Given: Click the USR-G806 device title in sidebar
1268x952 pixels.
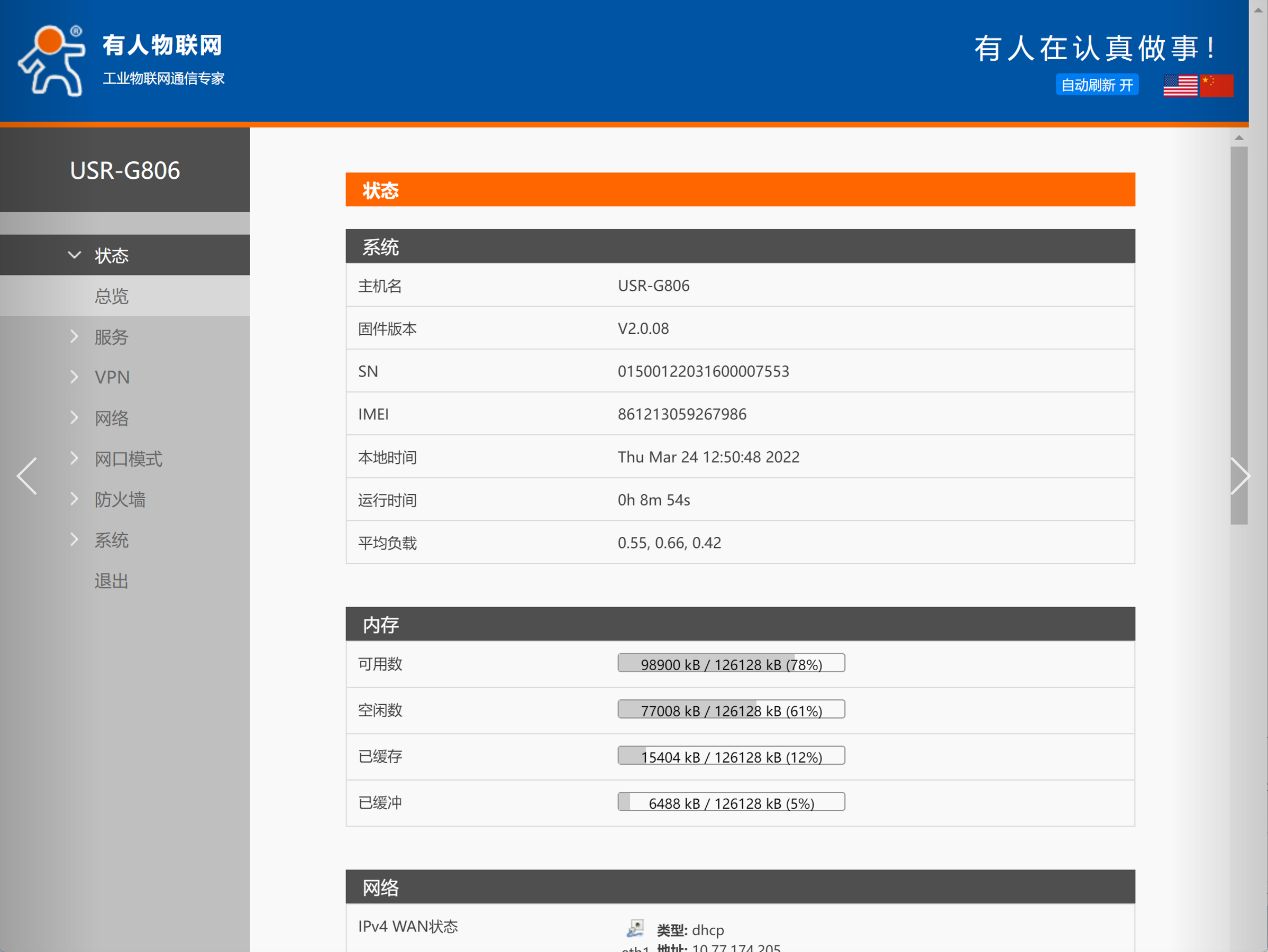Looking at the screenshot, I should (125, 170).
